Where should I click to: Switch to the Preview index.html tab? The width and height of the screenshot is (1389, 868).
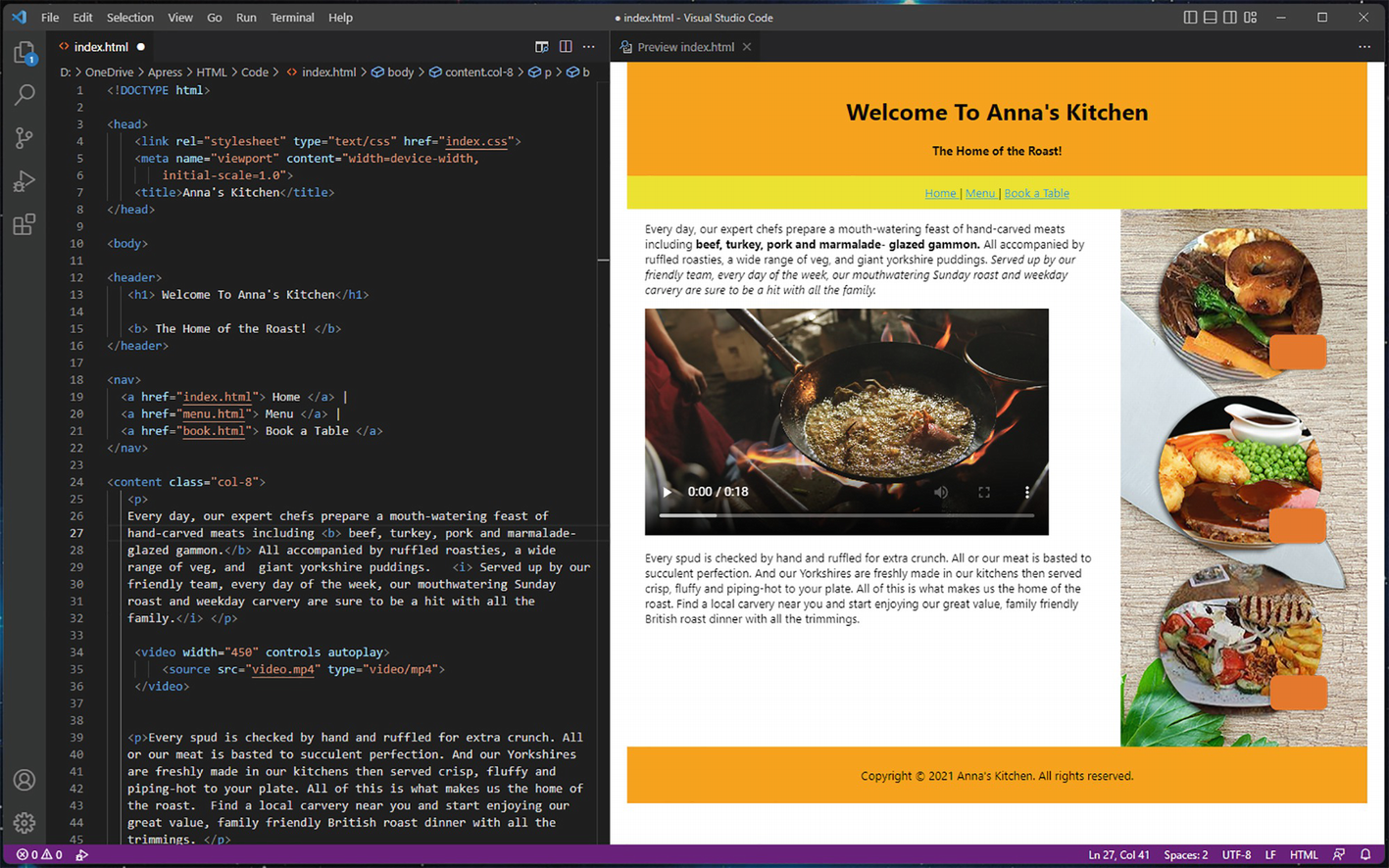pyautogui.click(x=685, y=47)
